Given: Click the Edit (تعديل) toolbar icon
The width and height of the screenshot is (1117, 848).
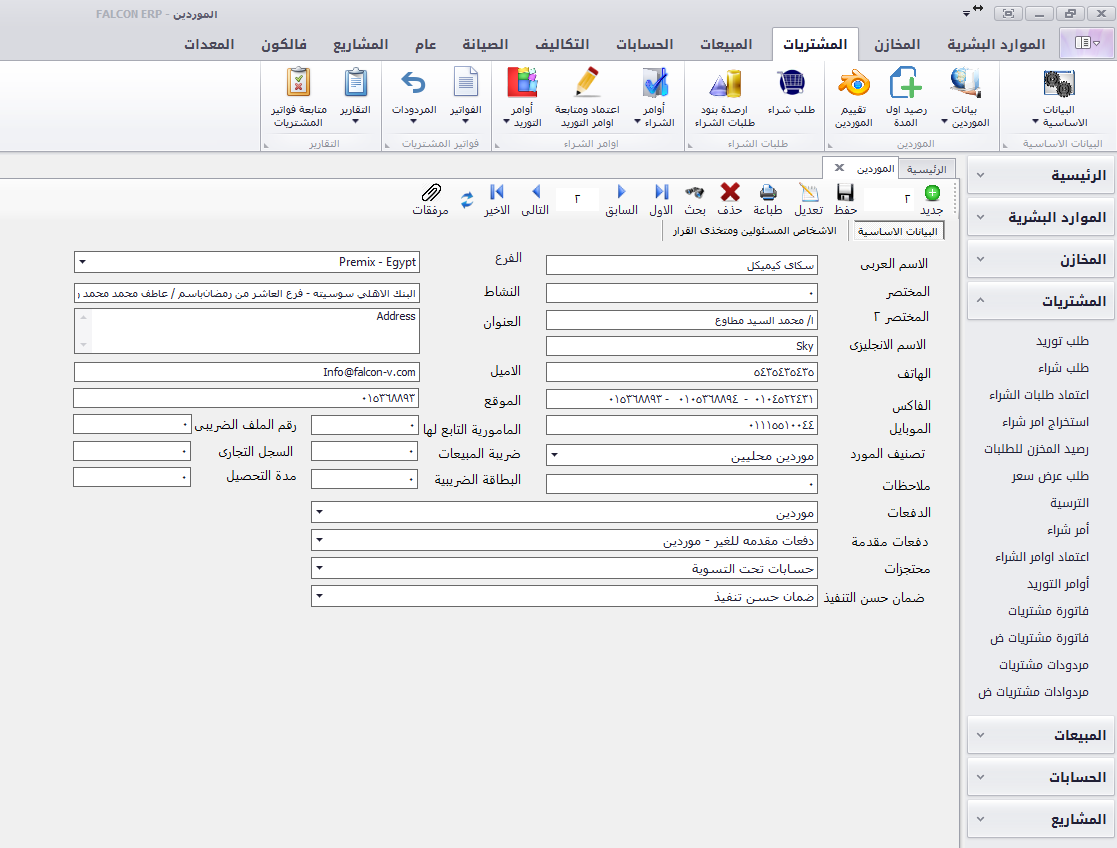Looking at the screenshot, I should (x=808, y=193).
